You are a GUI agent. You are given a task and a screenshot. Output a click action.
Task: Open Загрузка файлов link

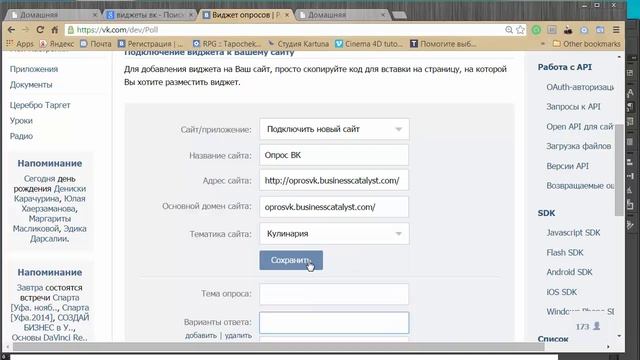(x=579, y=146)
